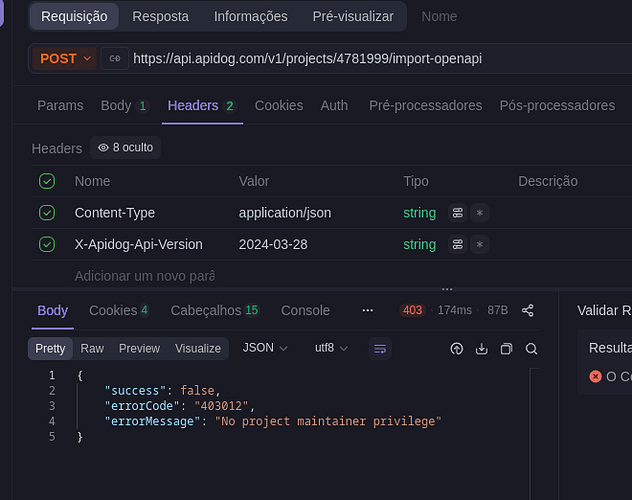Viewport: 632px width, 500px height.
Task: Open dynamic value picker for Content-Type row
Action: tap(457, 213)
